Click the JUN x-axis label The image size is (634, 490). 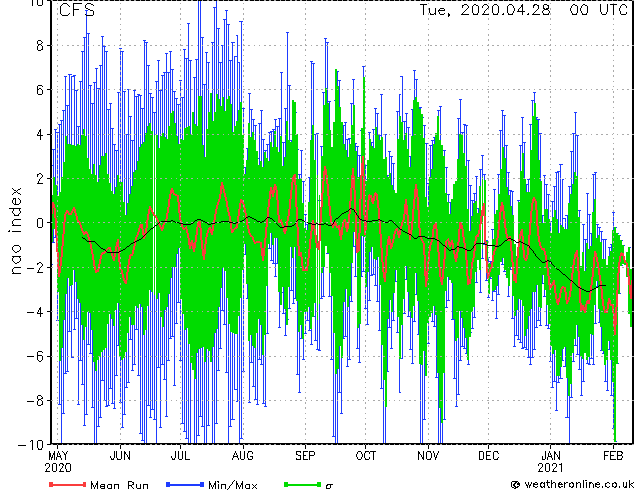(x=120, y=456)
